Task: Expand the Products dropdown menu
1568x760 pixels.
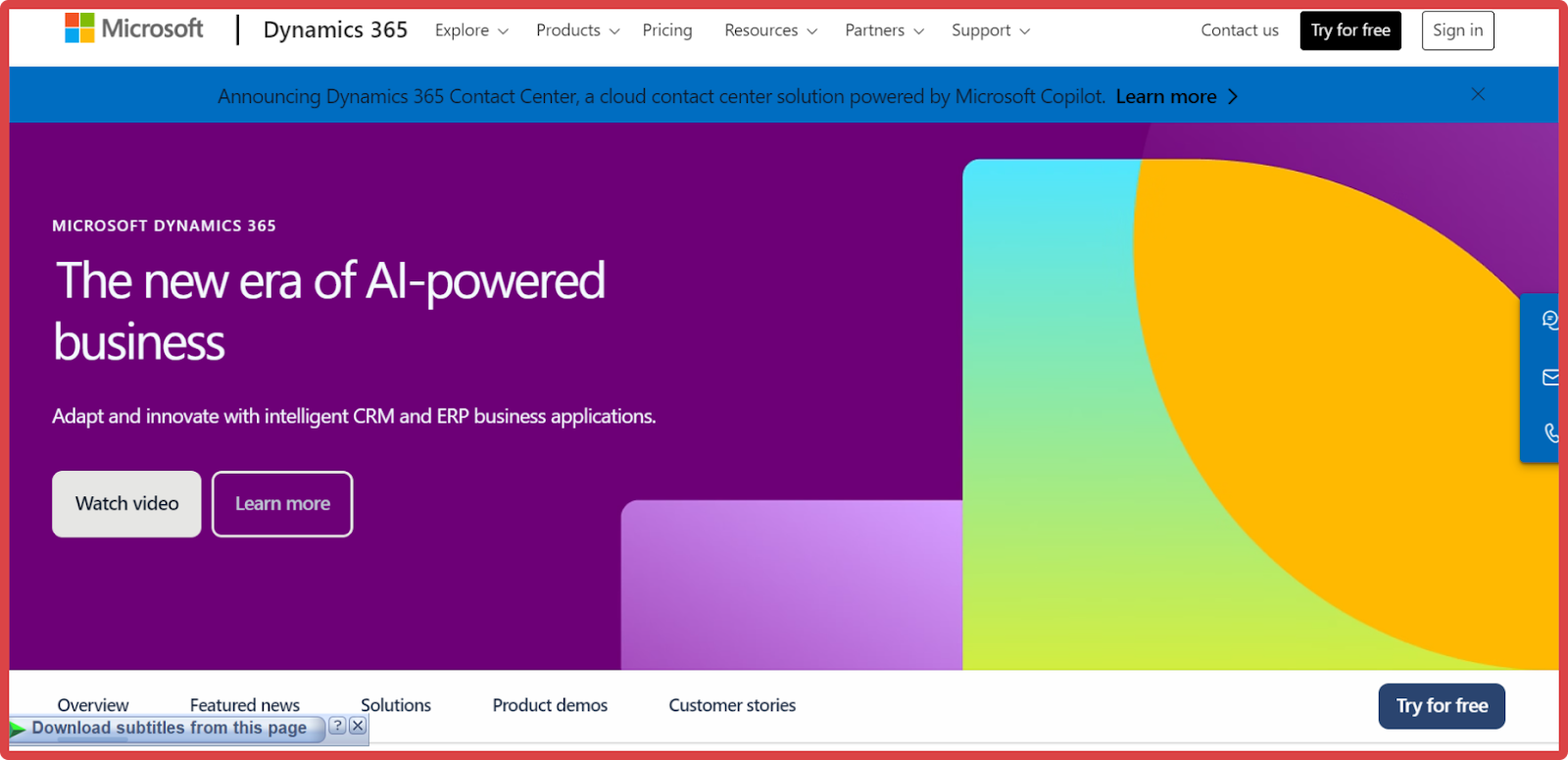Action: [x=577, y=30]
